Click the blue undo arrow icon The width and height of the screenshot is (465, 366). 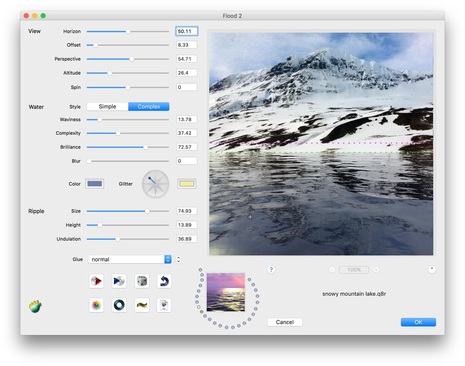click(x=164, y=281)
